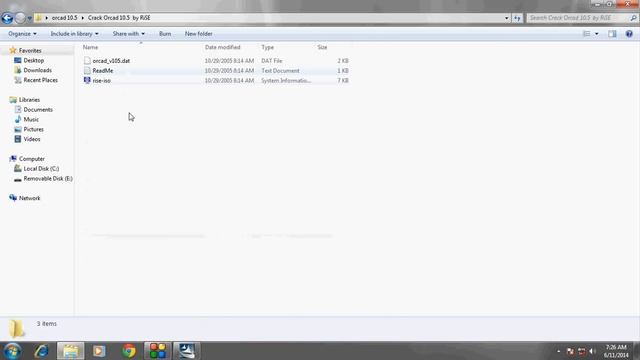This screenshot has height=360, width=640.
Task: Change view with the view icon
Action: (587, 34)
